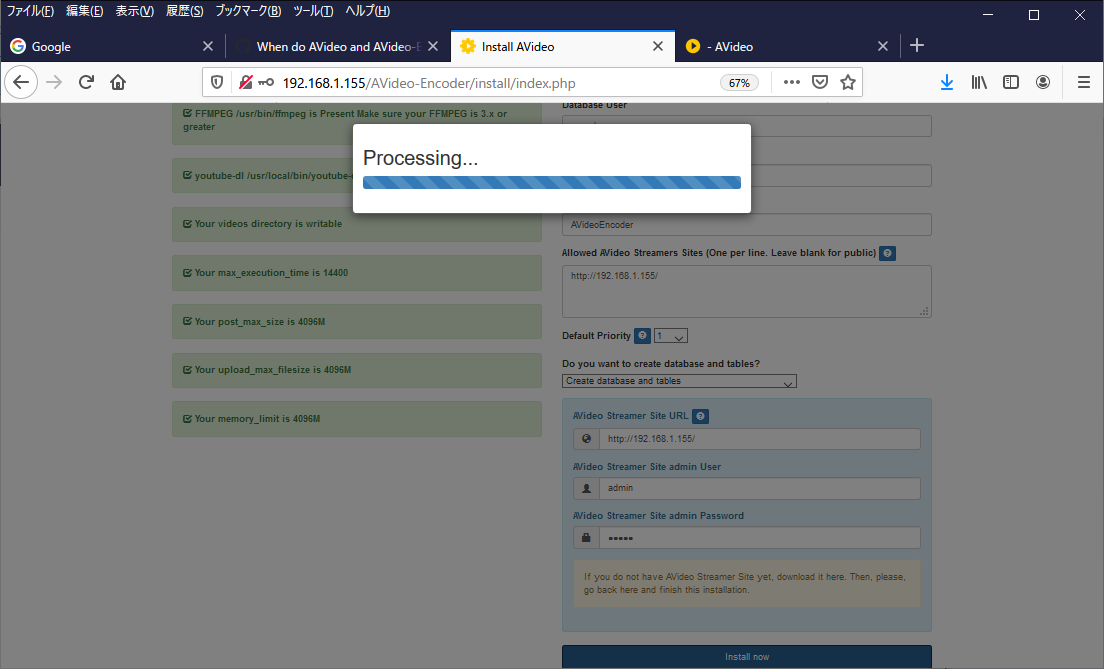Switch to the '- AVideo' tab
Screen dimensions: 1104x669
(787, 46)
